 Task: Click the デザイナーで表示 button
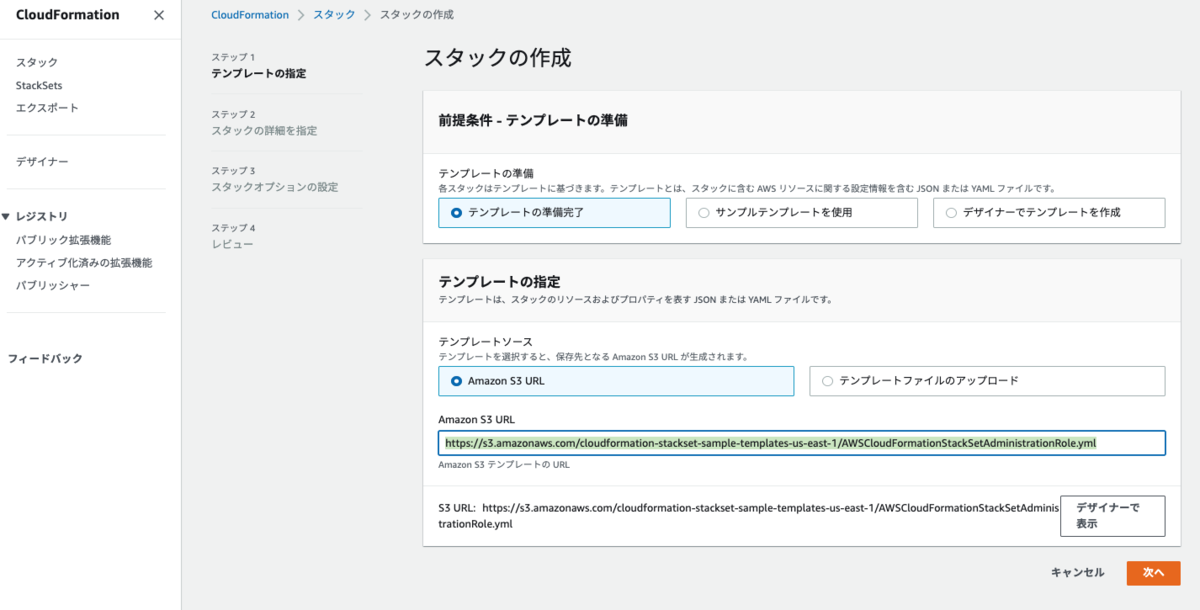(x=1113, y=515)
